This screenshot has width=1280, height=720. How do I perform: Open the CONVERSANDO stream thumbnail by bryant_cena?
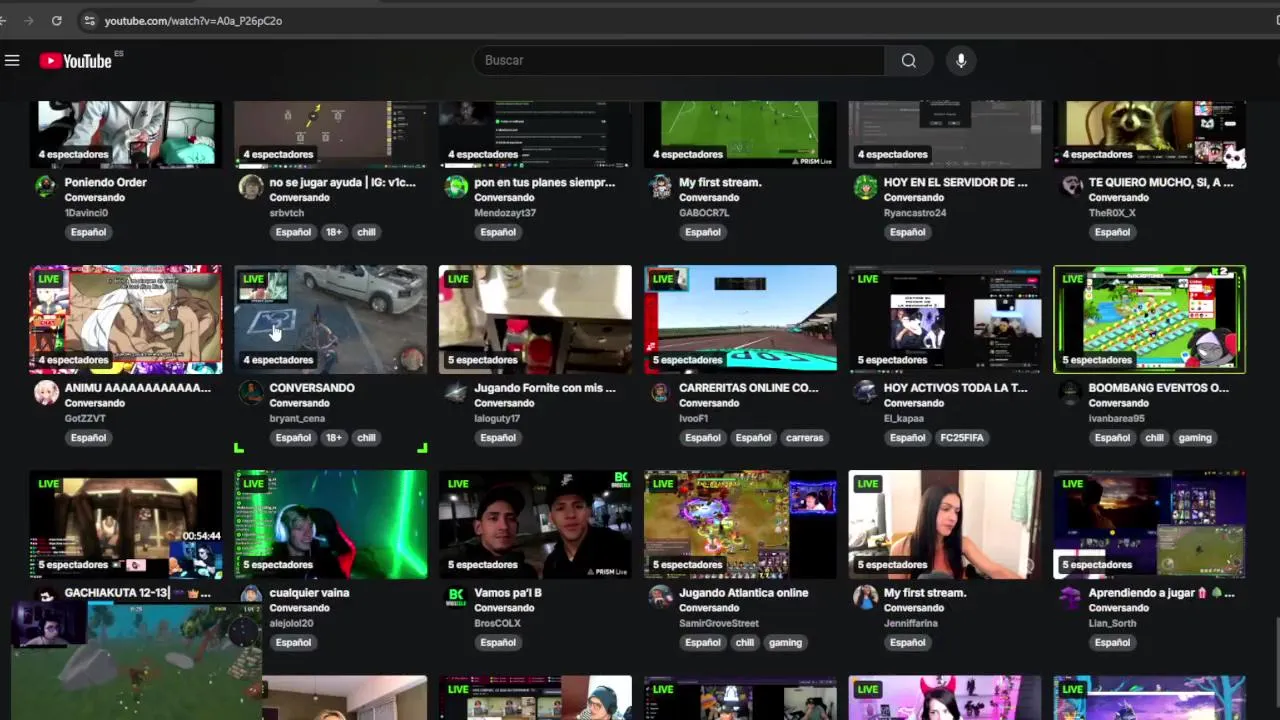click(x=331, y=319)
